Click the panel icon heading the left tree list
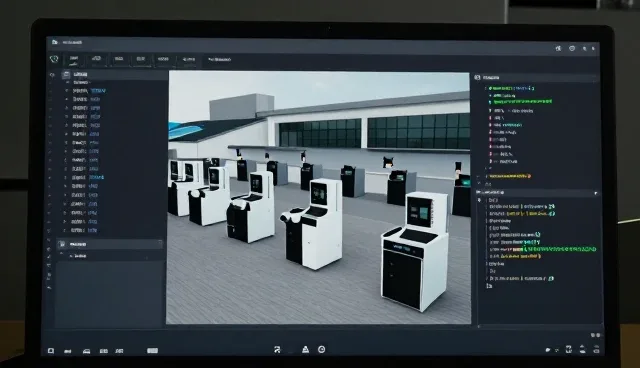The height and width of the screenshot is (368, 640). coord(67,74)
